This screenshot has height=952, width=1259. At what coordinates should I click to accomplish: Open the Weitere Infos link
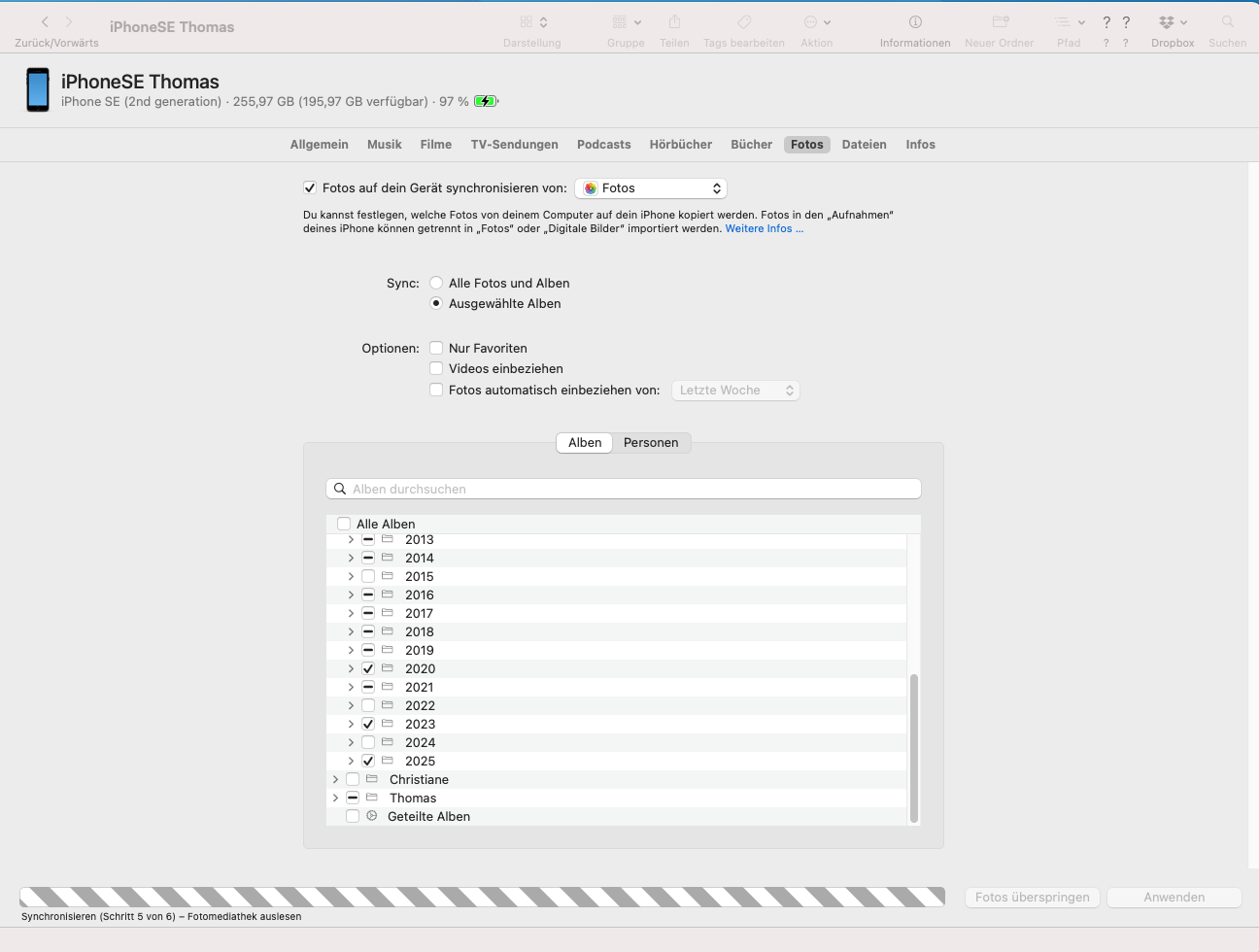point(765,229)
